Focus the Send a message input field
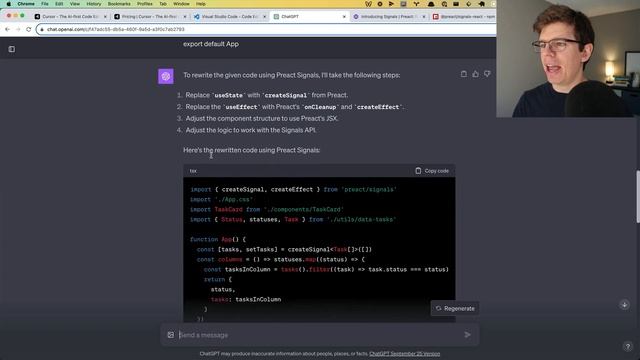 pyautogui.click(x=320, y=335)
